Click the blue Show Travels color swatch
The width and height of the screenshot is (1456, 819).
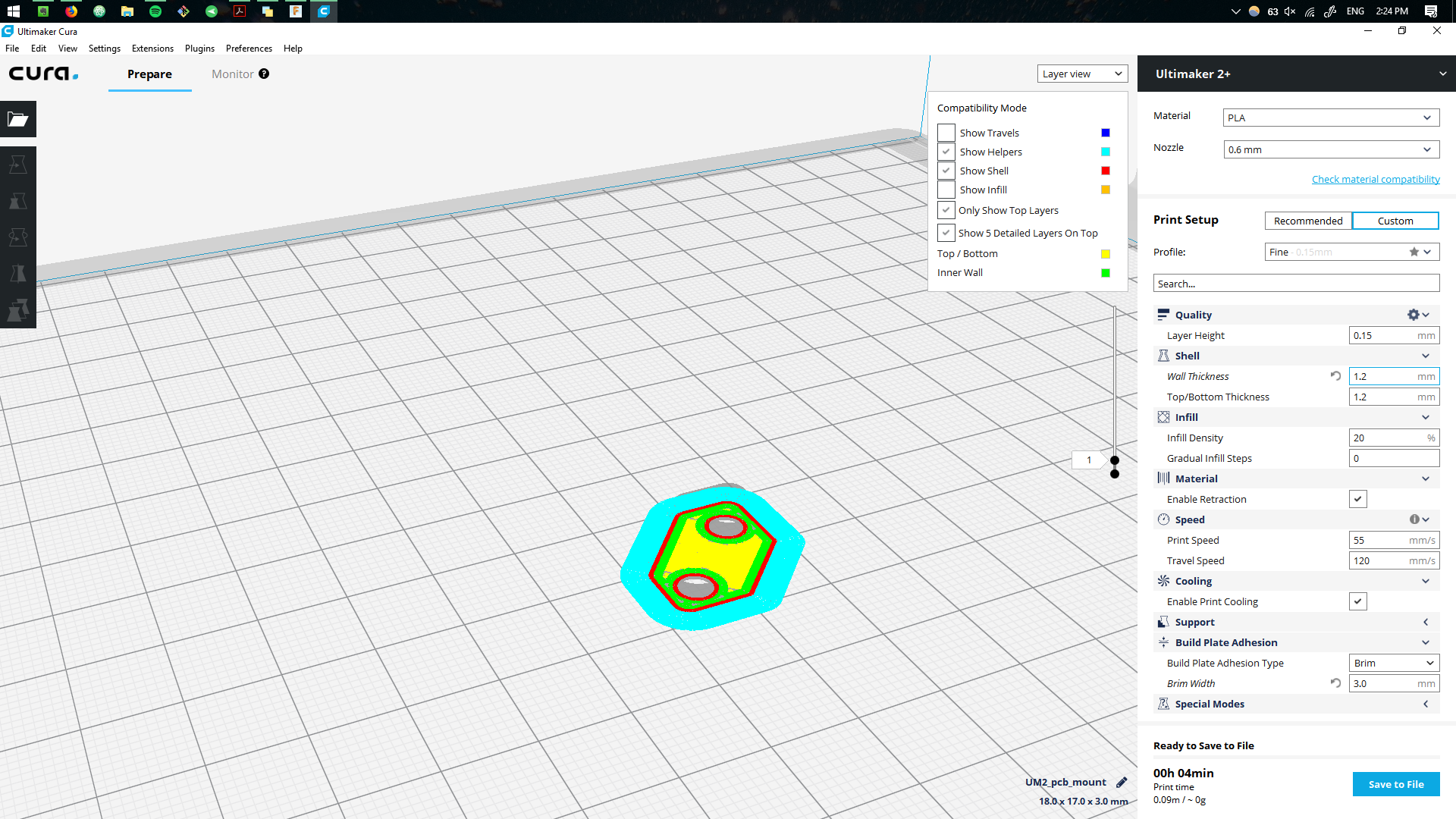pos(1105,133)
